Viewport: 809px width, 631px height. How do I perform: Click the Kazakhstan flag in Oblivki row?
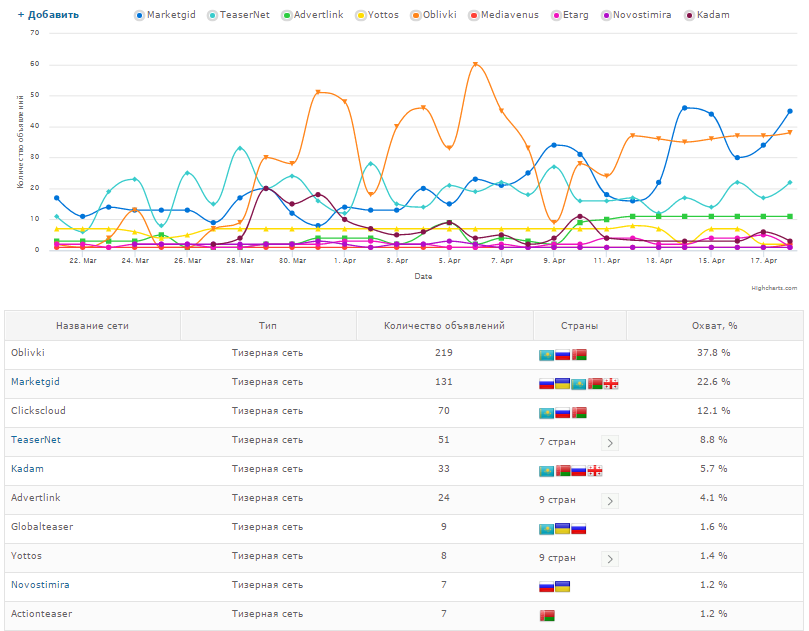546,355
